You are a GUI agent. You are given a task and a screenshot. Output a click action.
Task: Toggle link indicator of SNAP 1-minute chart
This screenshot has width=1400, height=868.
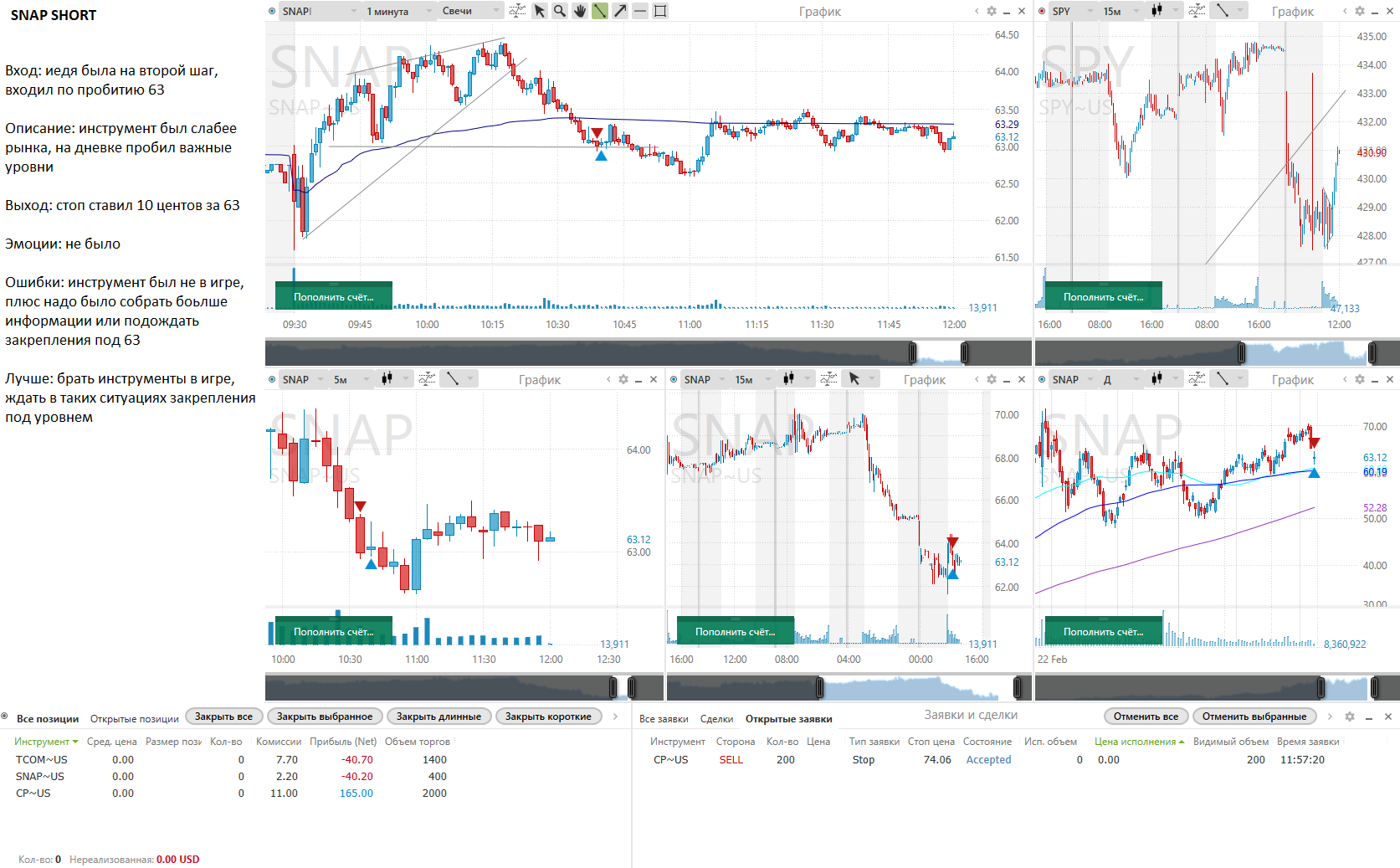pyautogui.click(x=272, y=11)
